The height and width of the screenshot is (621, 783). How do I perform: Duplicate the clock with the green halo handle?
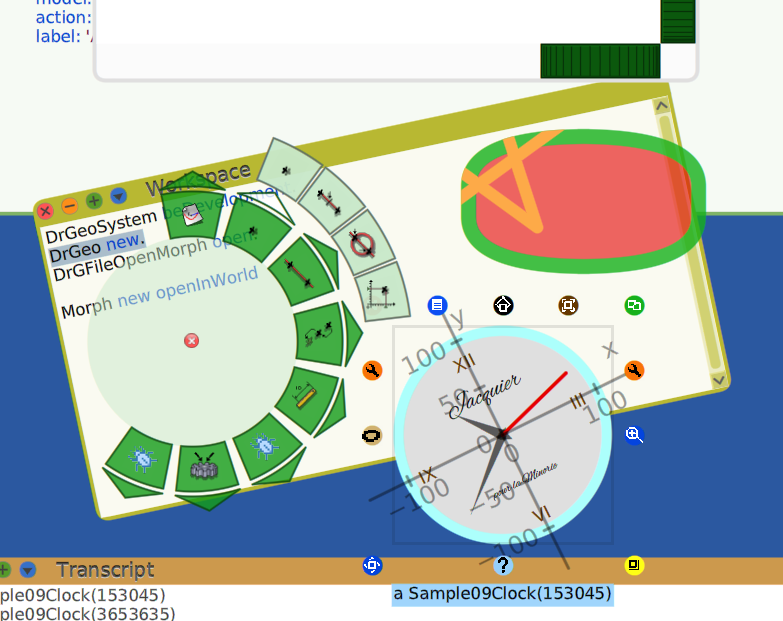point(634,305)
